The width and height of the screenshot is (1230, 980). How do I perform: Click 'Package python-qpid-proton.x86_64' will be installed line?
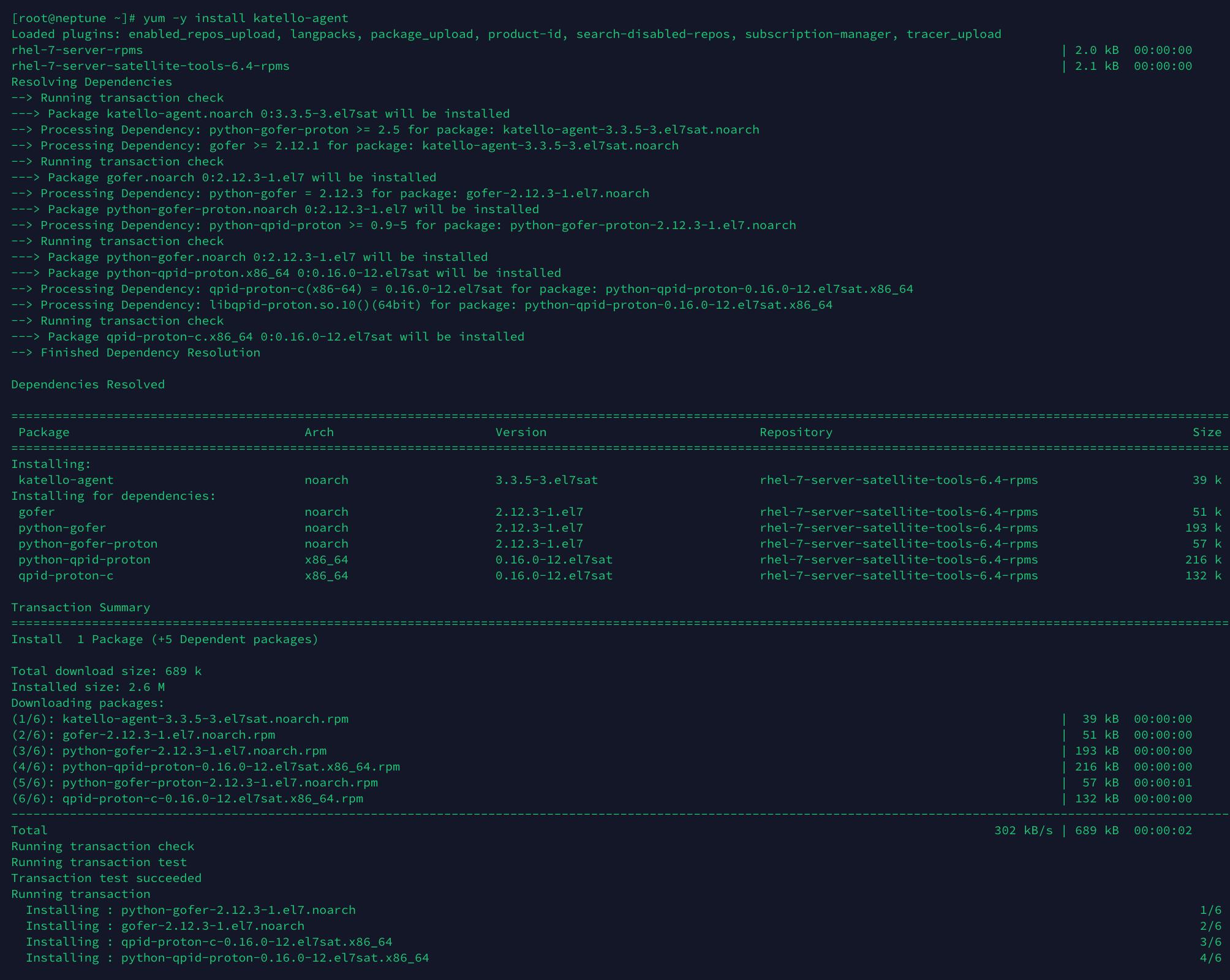(286, 273)
